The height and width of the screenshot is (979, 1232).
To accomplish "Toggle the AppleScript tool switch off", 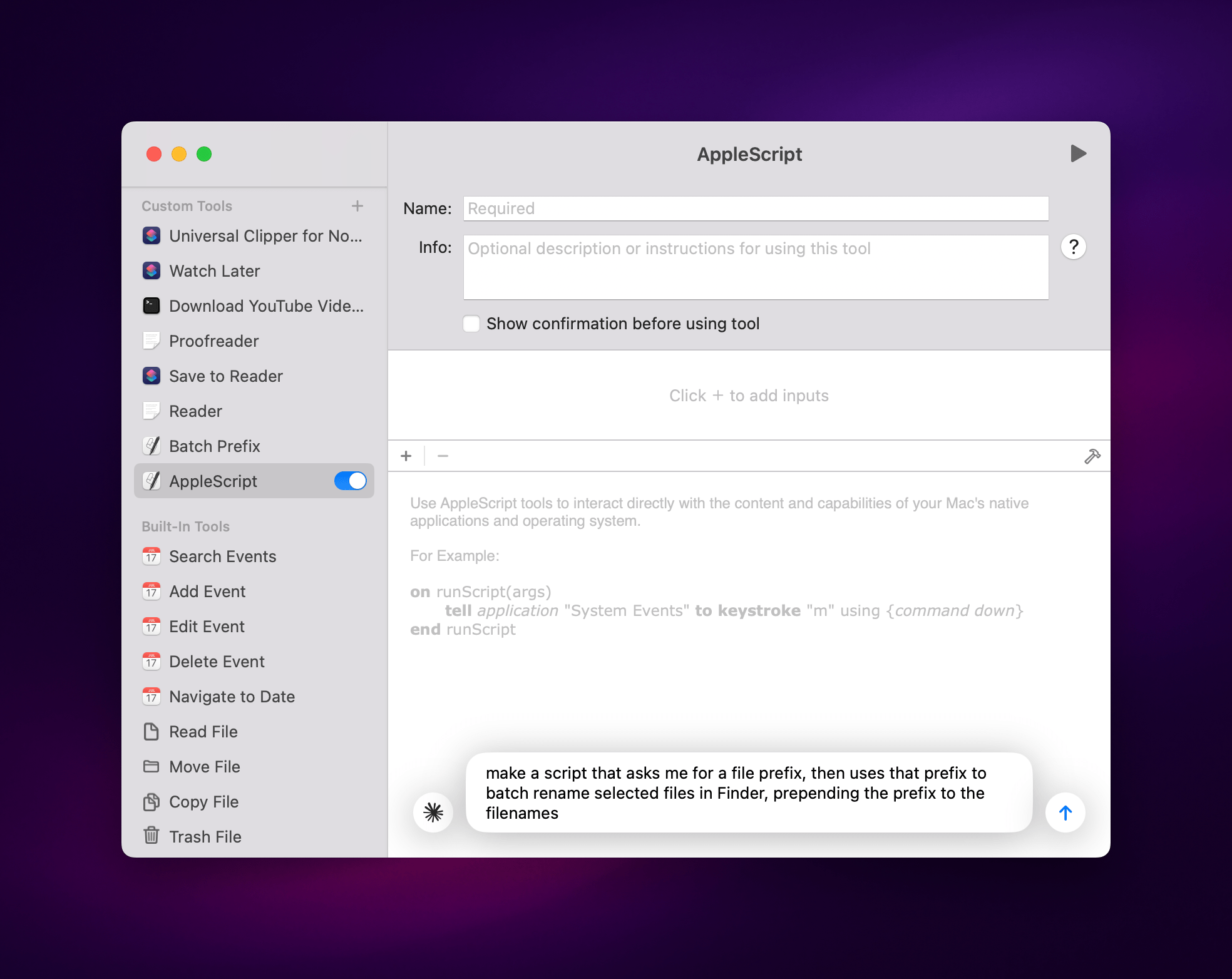I will click(351, 481).
